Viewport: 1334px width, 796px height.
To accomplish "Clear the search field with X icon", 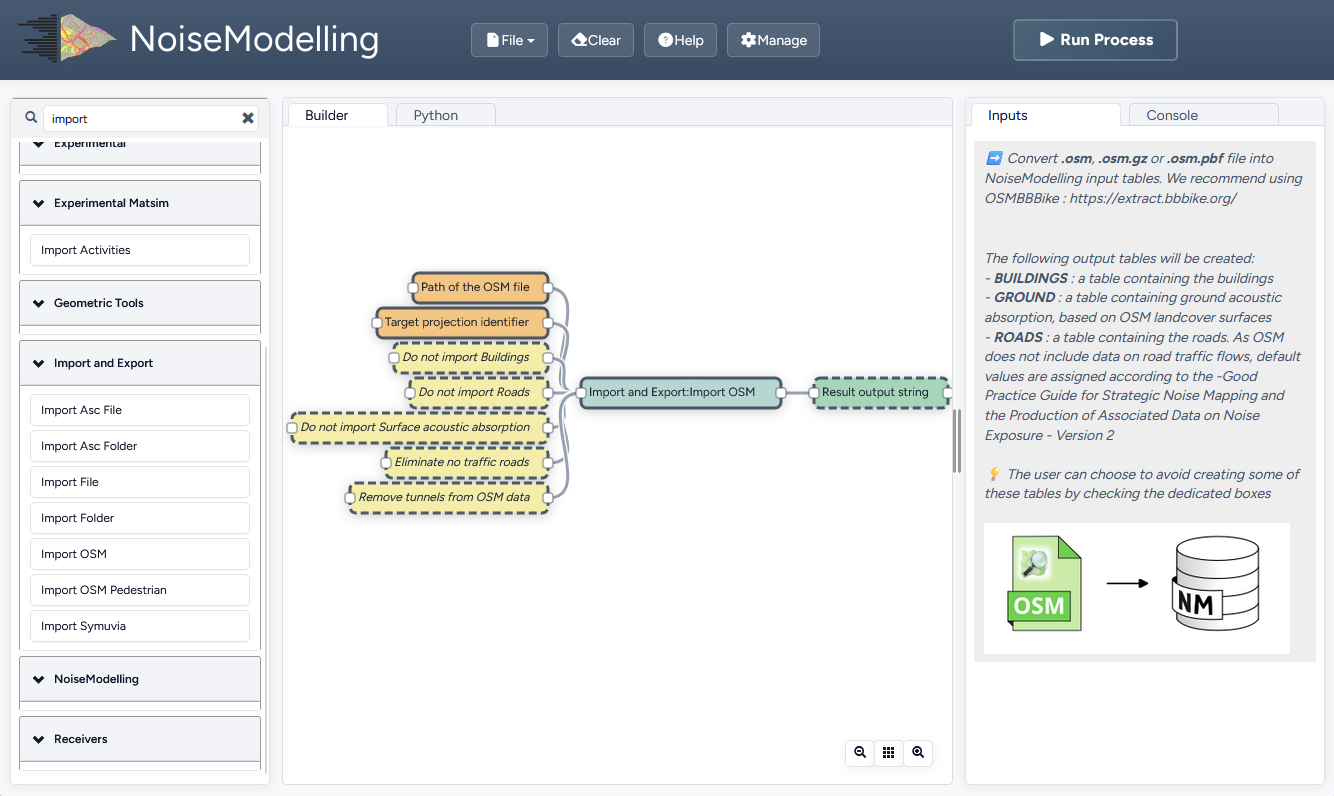I will (248, 118).
